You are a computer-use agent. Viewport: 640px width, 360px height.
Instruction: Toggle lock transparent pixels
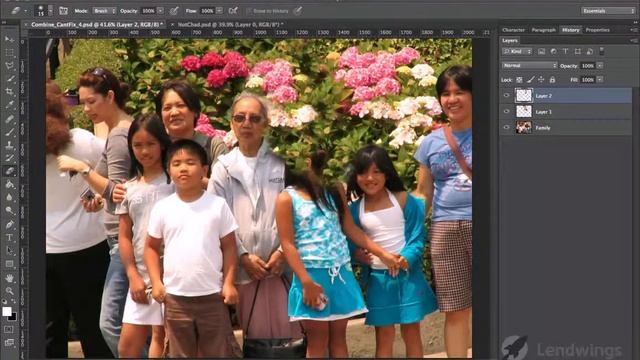[519, 80]
